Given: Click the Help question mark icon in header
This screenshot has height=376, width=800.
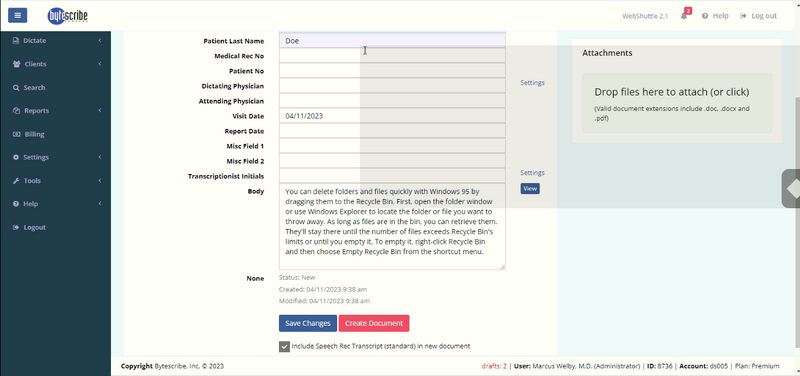Looking at the screenshot, I should tap(705, 16).
